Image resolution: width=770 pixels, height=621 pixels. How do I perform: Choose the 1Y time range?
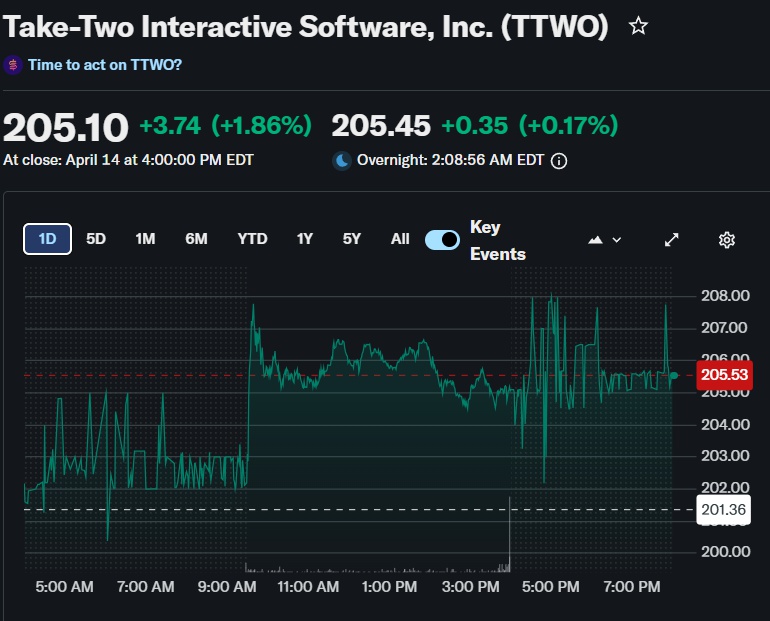pyautogui.click(x=305, y=239)
